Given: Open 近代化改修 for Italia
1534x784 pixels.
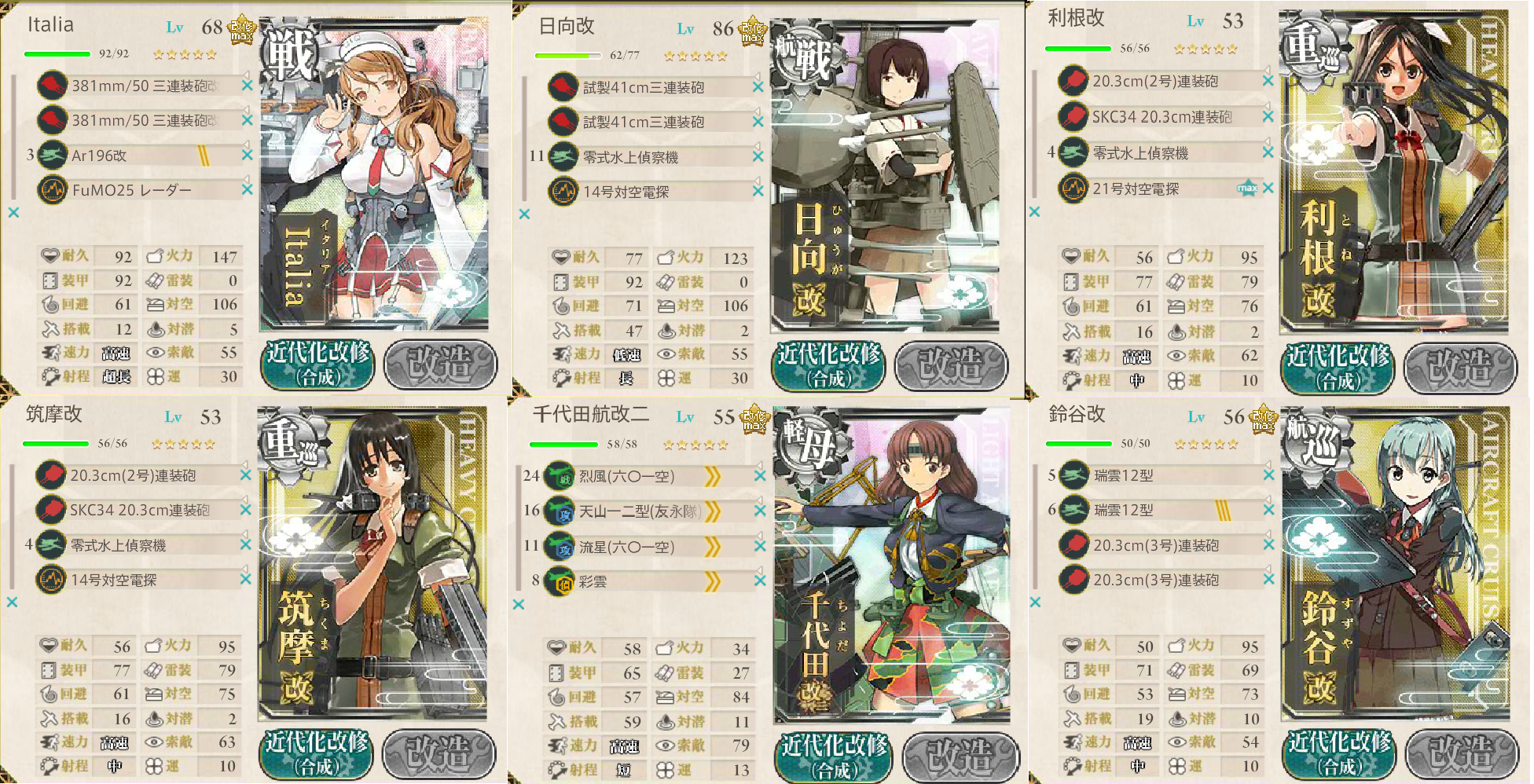Looking at the screenshot, I should pyautogui.click(x=318, y=364).
